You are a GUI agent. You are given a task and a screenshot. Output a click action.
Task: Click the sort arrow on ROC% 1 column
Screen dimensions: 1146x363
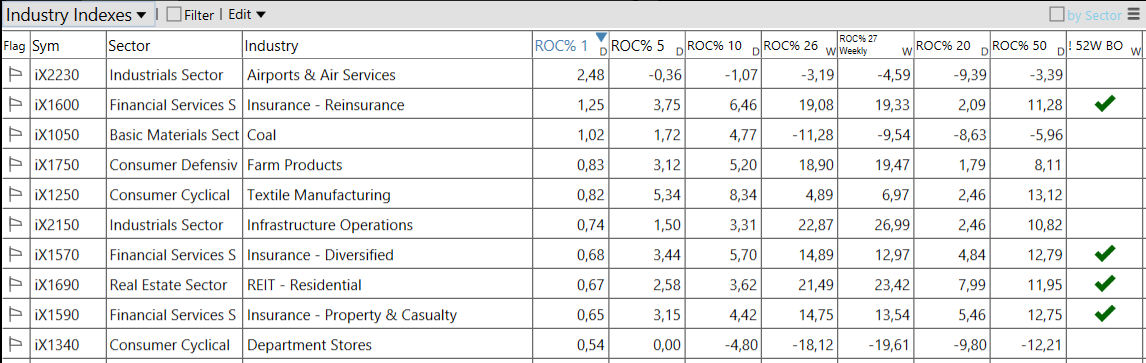point(601,37)
